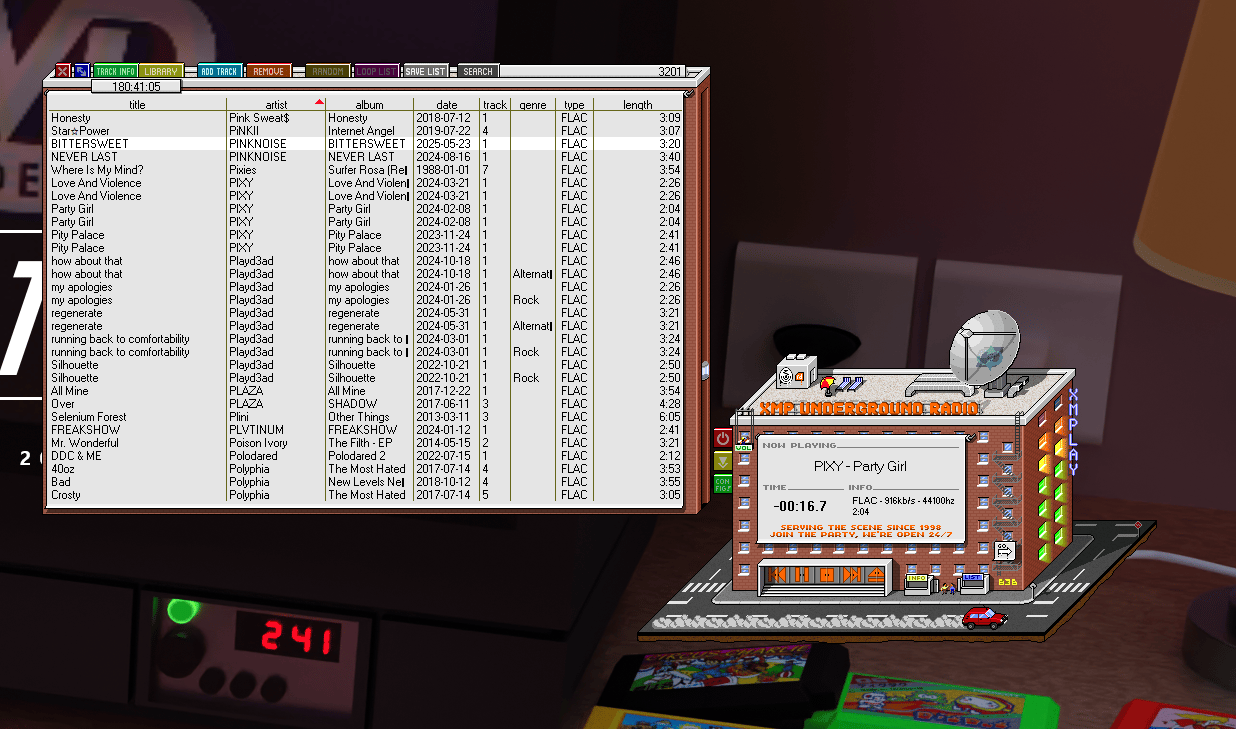The height and width of the screenshot is (729, 1236).
Task: Click the red power button on the player
Action: 723,438
